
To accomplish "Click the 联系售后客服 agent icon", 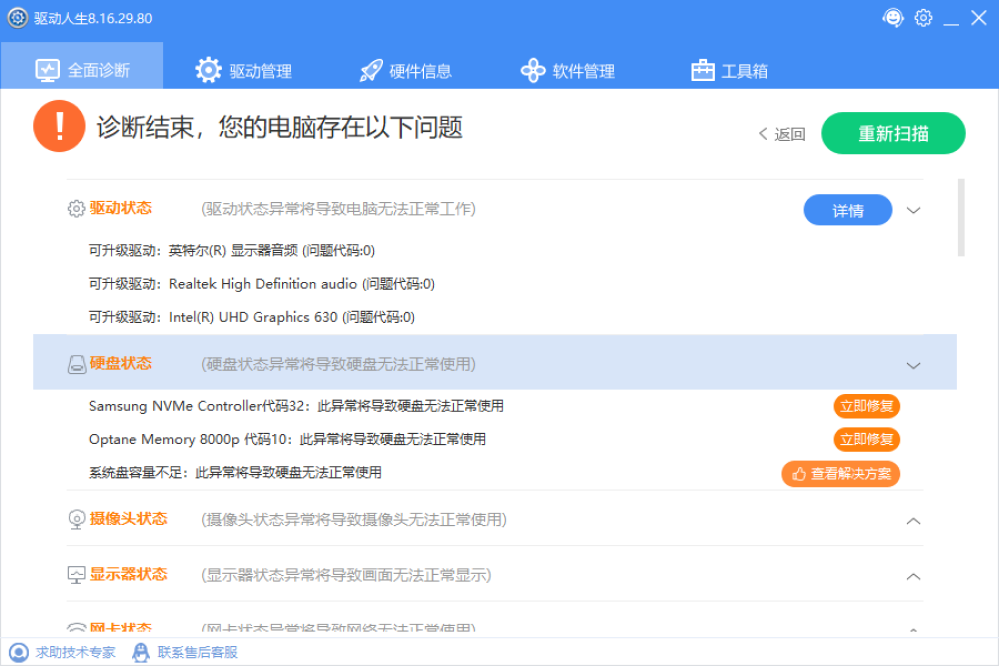I will [141, 652].
